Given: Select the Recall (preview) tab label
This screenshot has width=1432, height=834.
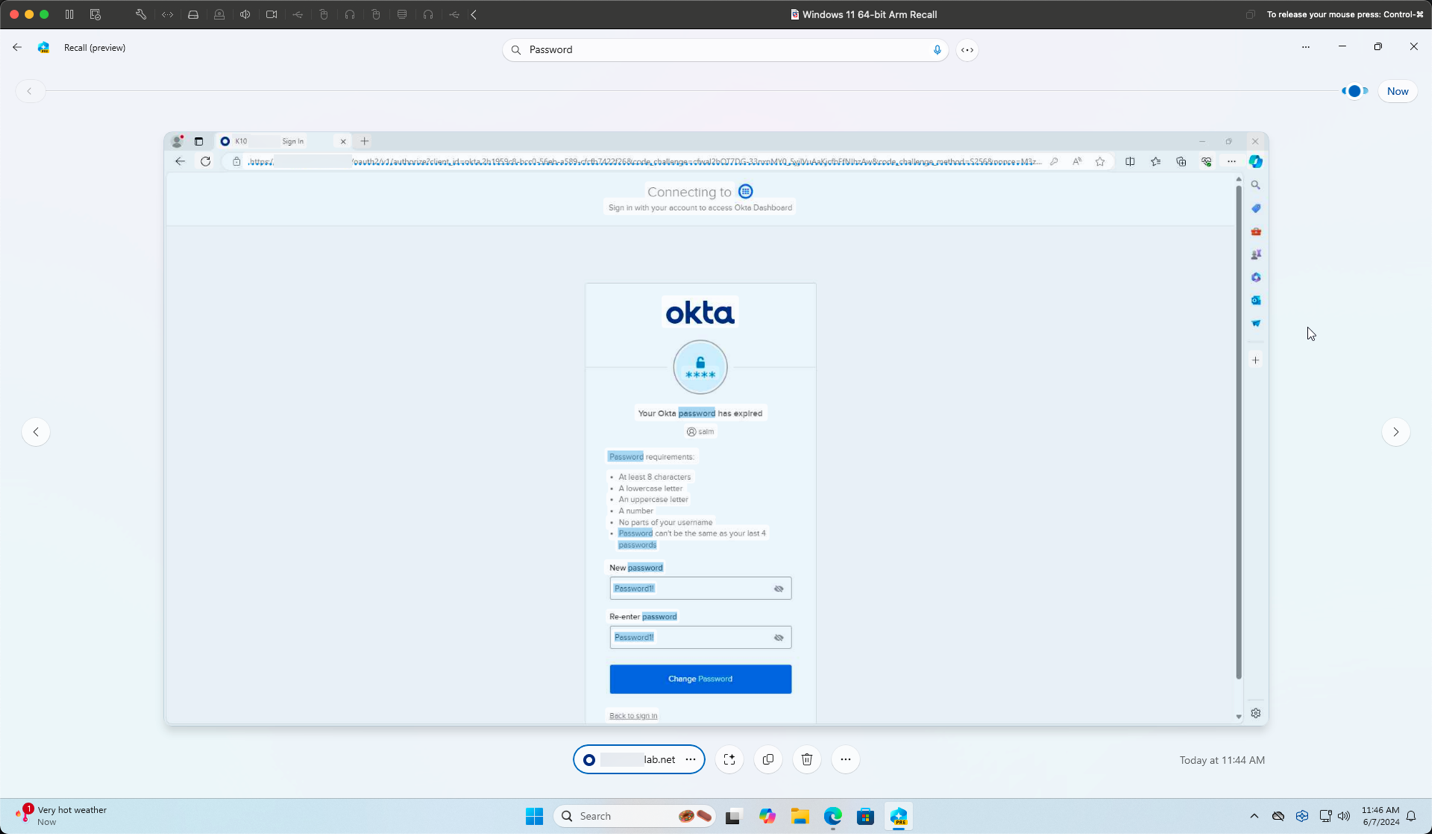Looking at the screenshot, I should point(94,47).
